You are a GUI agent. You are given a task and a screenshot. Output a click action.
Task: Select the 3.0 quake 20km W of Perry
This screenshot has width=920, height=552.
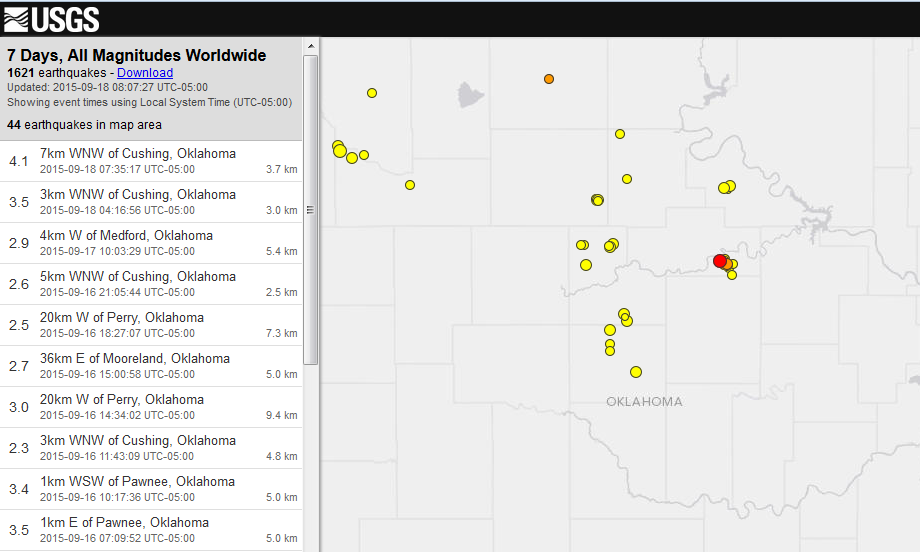pos(151,408)
